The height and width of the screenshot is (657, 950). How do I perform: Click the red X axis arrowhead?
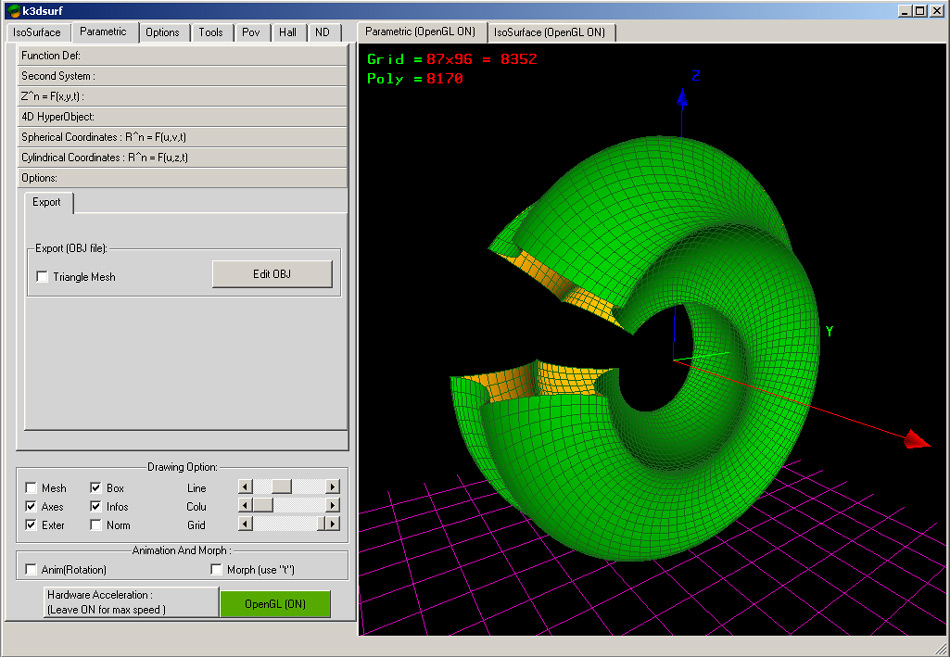pyautogui.click(x=917, y=439)
